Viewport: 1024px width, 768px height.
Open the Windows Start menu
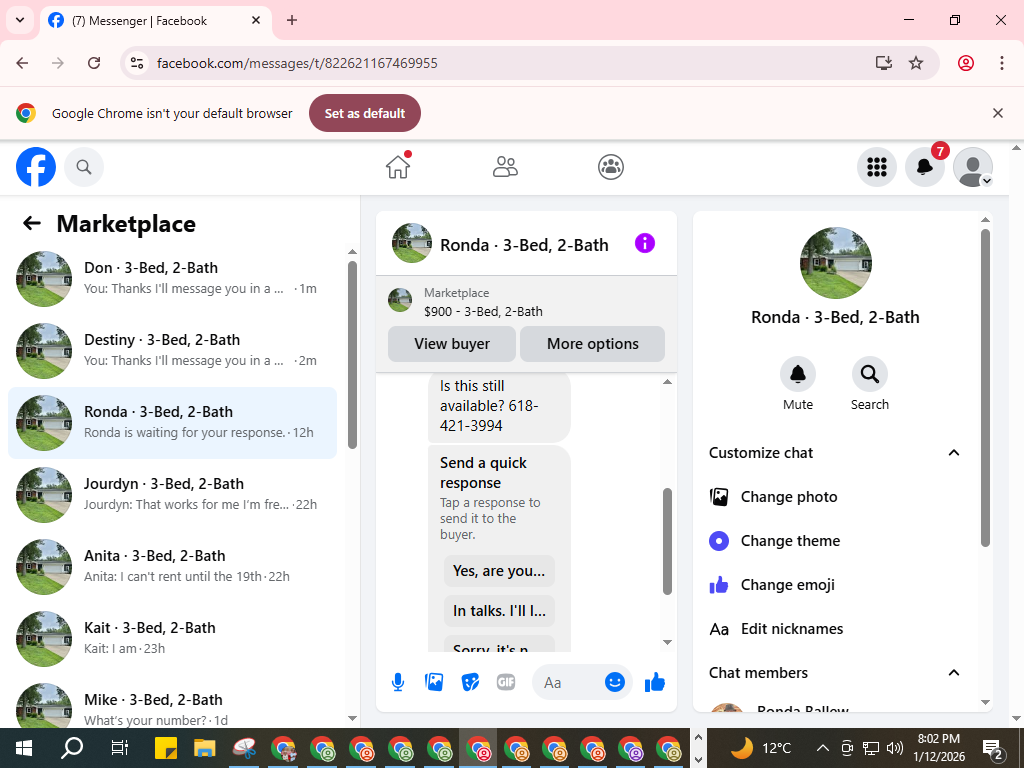coord(24,748)
